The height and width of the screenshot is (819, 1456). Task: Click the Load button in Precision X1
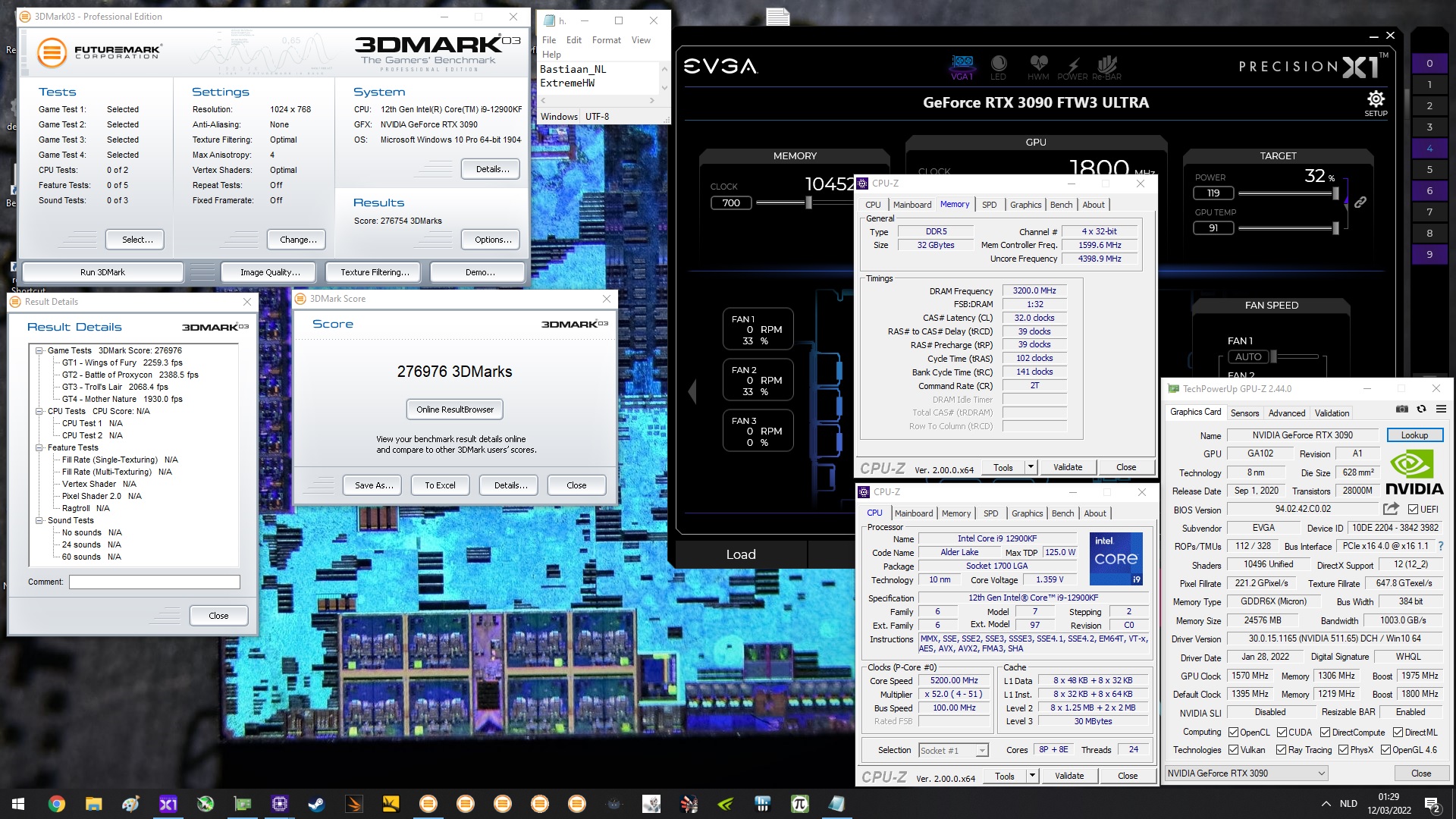coord(741,554)
